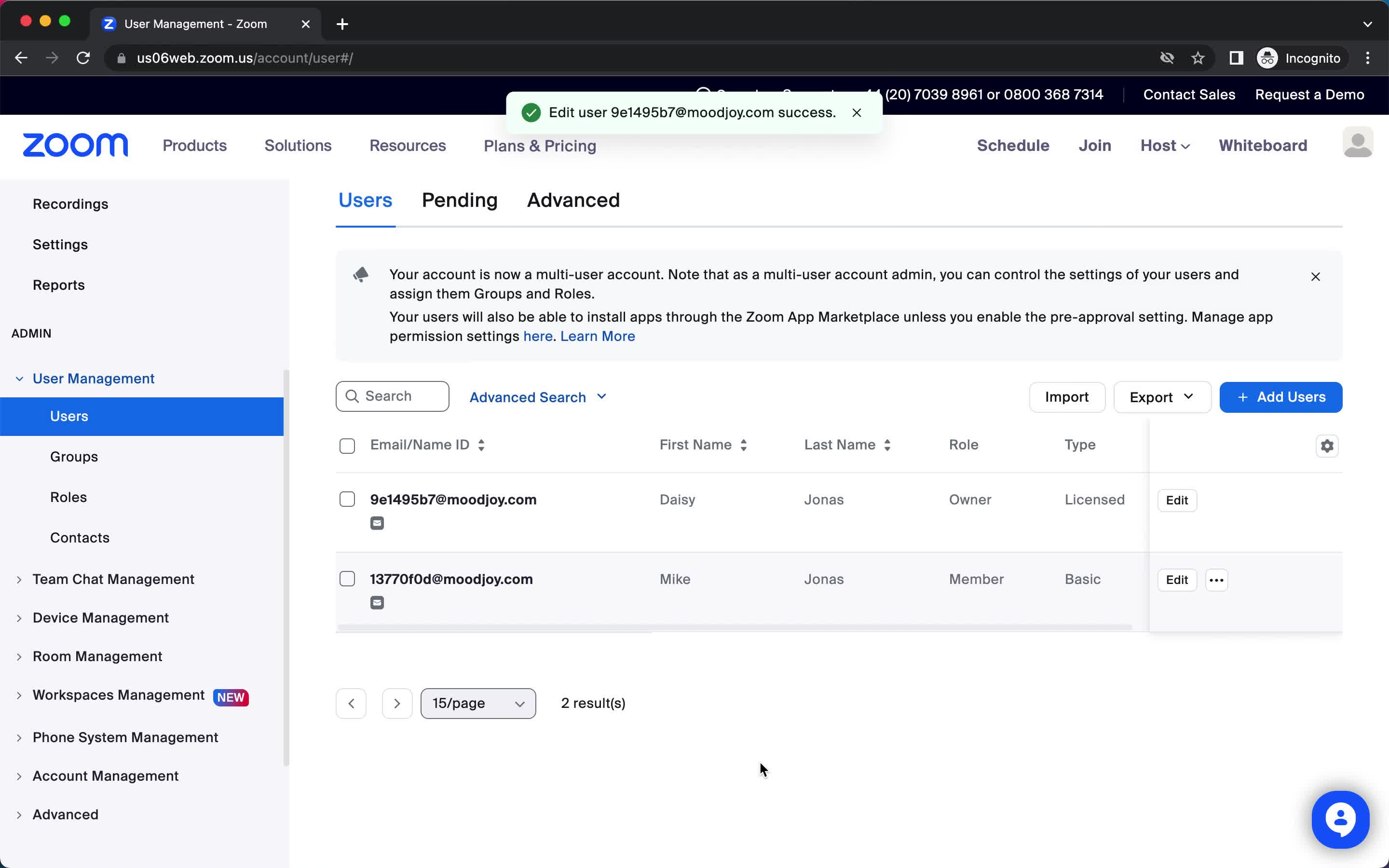Dismiss the edit success notification
Screen dimensions: 1389x868
pos(857,112)
